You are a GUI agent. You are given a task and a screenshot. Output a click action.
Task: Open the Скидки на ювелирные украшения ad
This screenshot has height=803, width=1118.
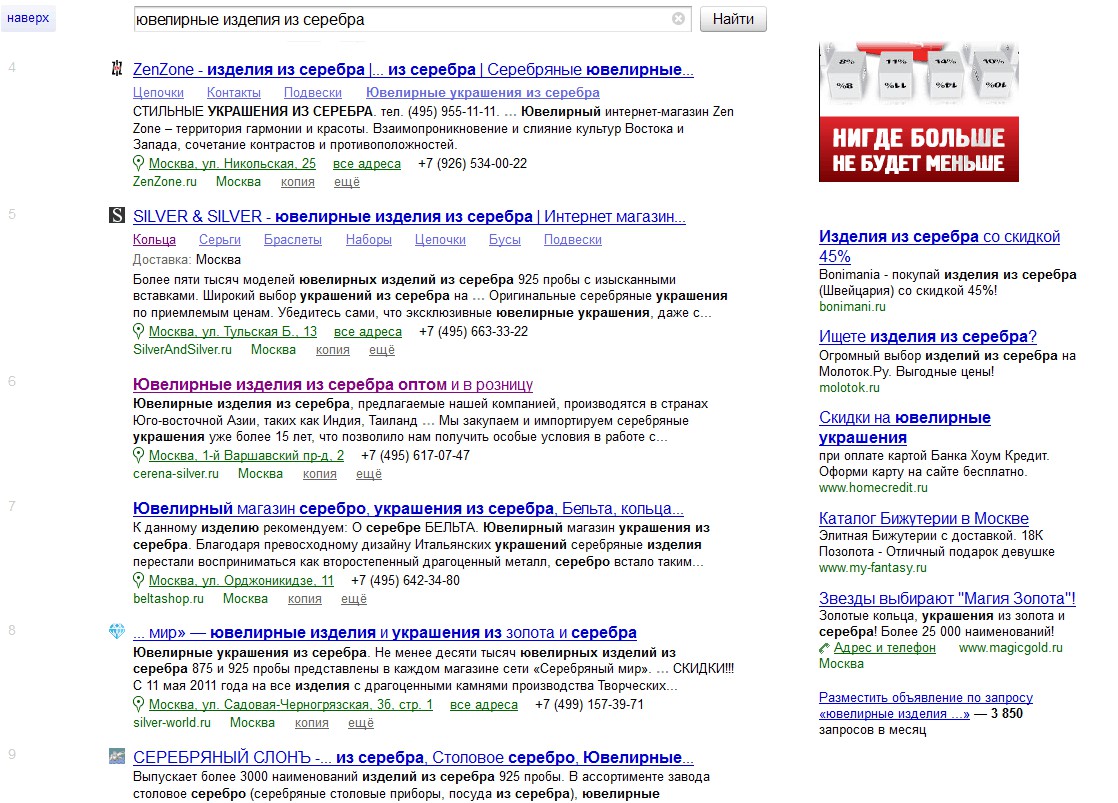tap(905, 428)
